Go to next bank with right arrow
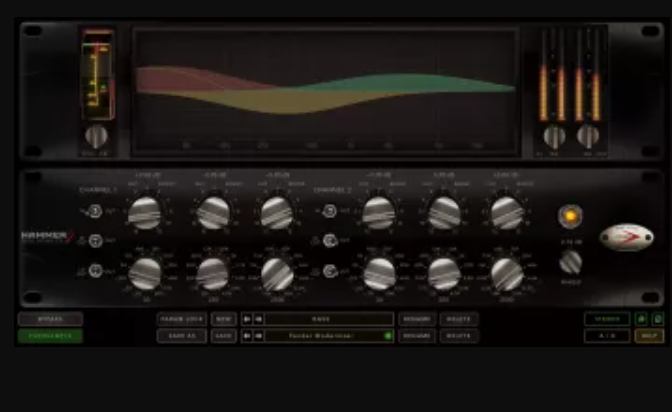 pyautogui.click(x=258, y=319)
